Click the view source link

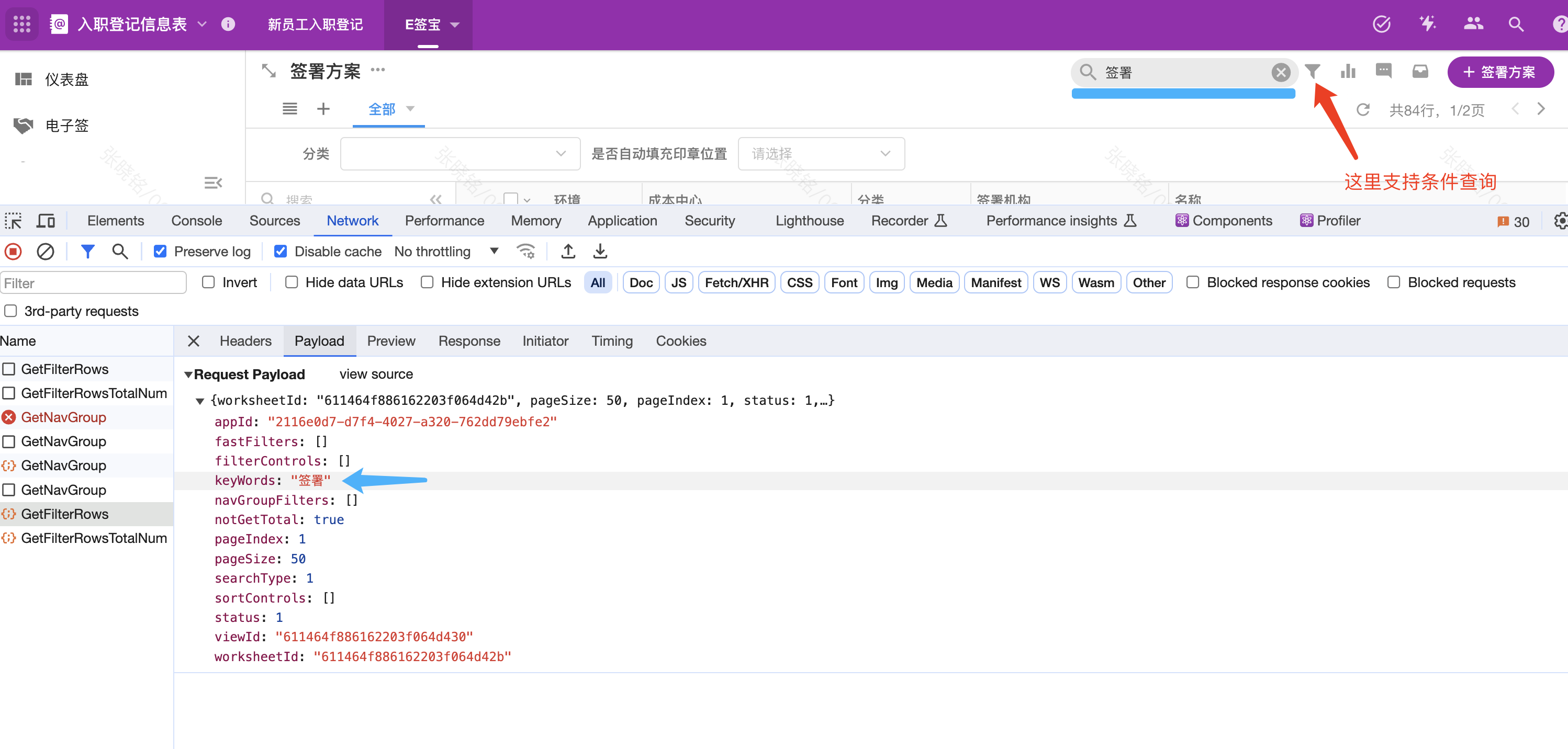(x=376, y=374)
